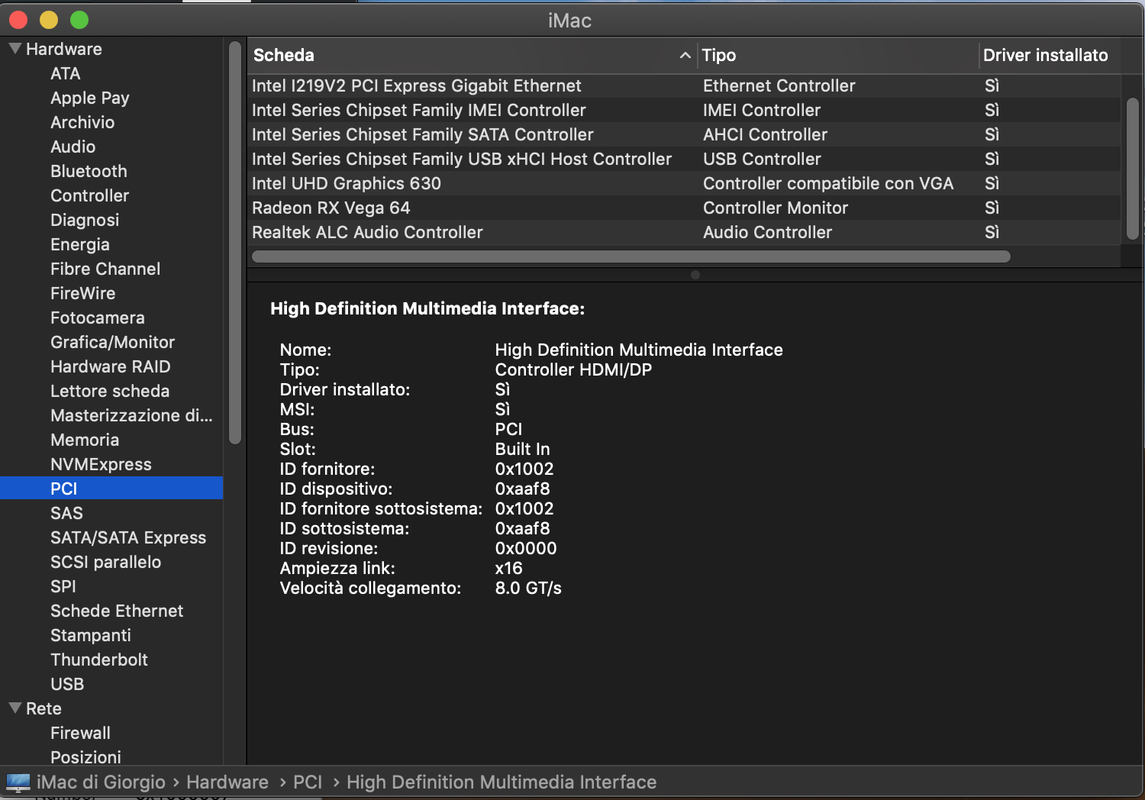Click Hardware in the bottom path bar
Screen dimensions: 1145x800
(x=227, y=782)
